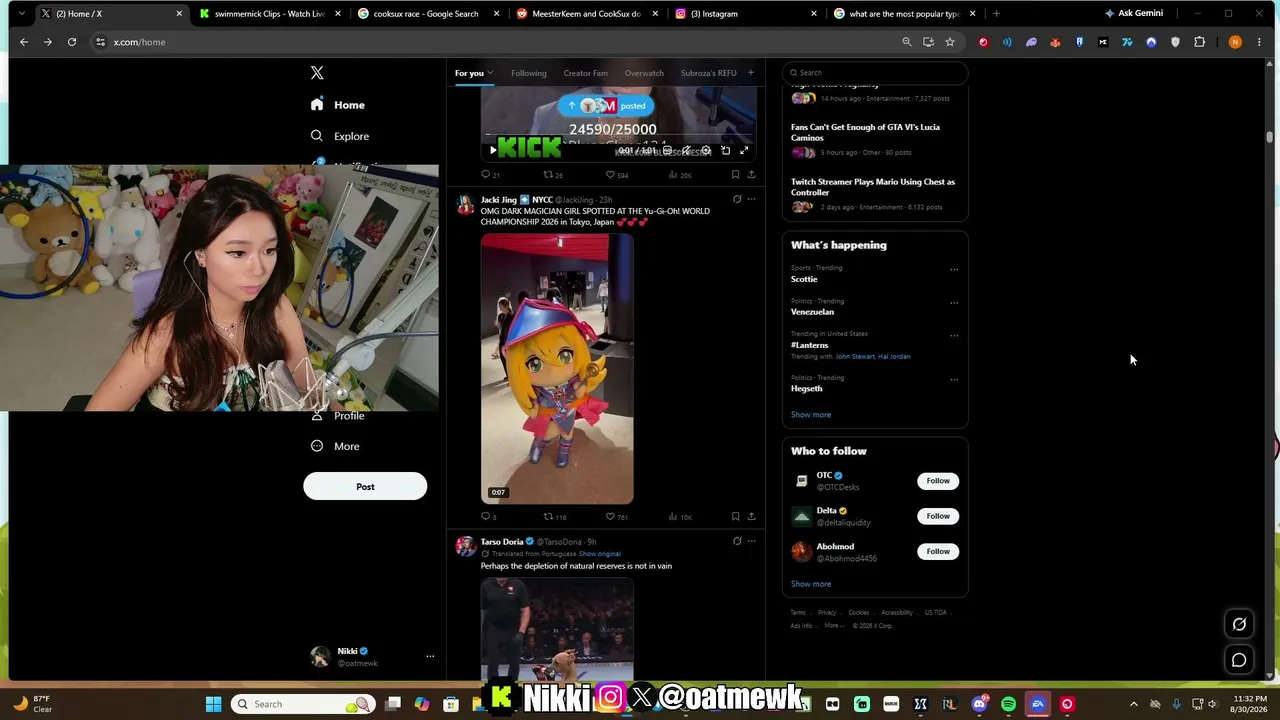Image resolution: width=1280 pixels, height=720 pixels.
Task: Follow the OTC account
Action: pos(938,481)
